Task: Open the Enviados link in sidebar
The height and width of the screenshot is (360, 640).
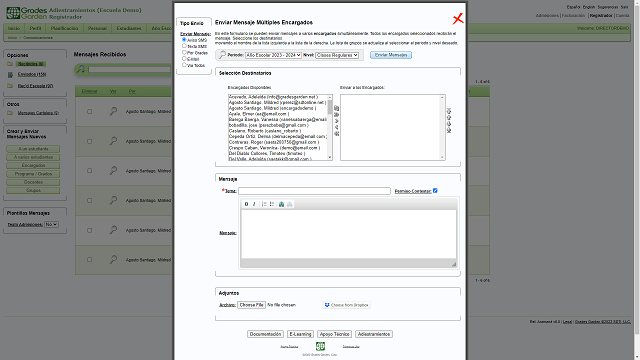Action: 32,75
